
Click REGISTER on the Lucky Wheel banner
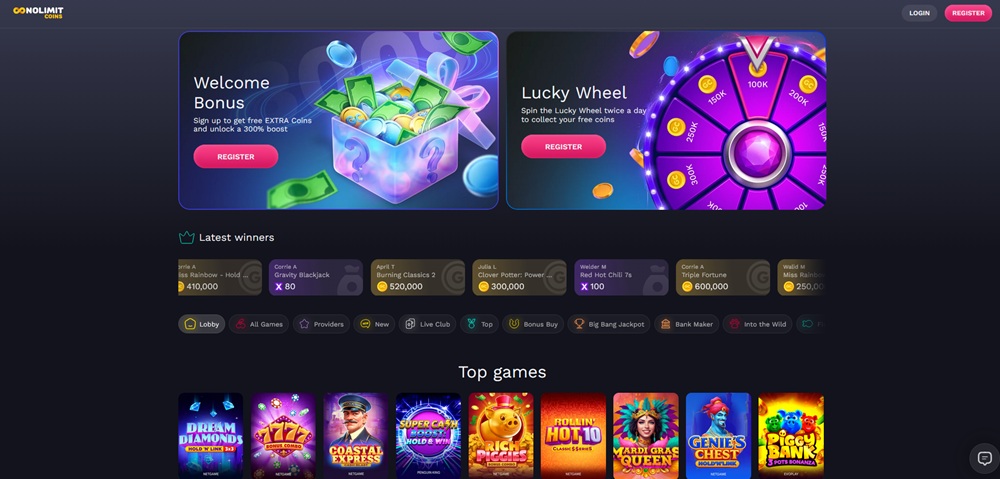click(x=563, y=147)
